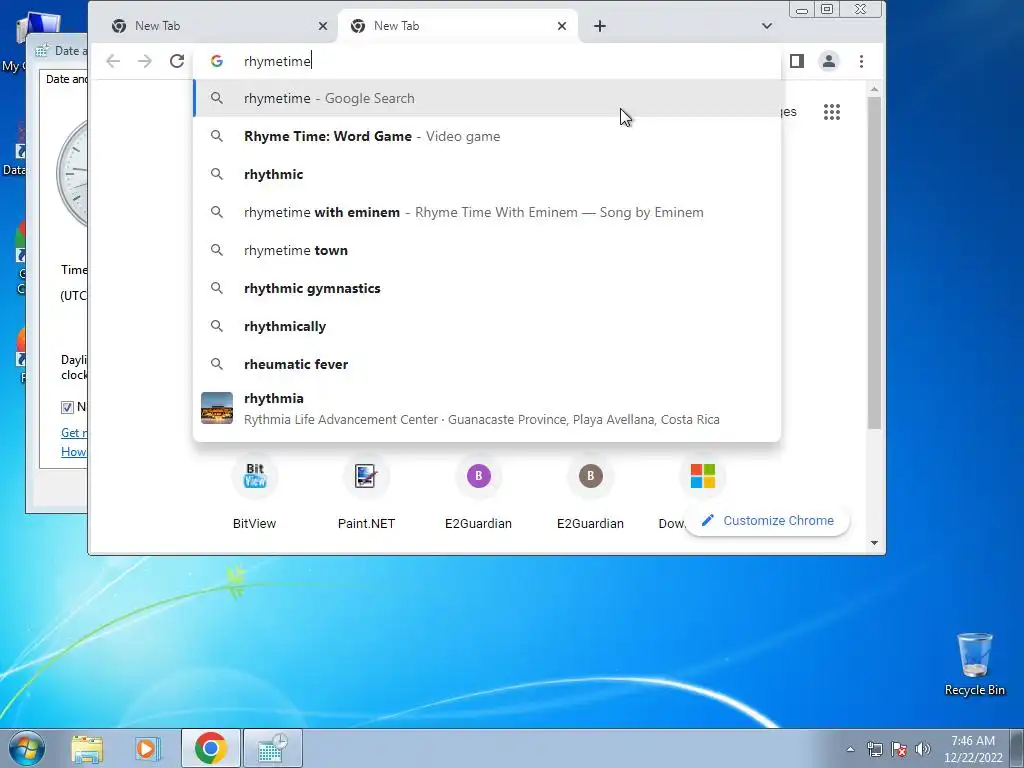The width and height of the screenshot is (1024, 768).
Task: Open Windows Explorer from taskbar
Action: (88, 748)
